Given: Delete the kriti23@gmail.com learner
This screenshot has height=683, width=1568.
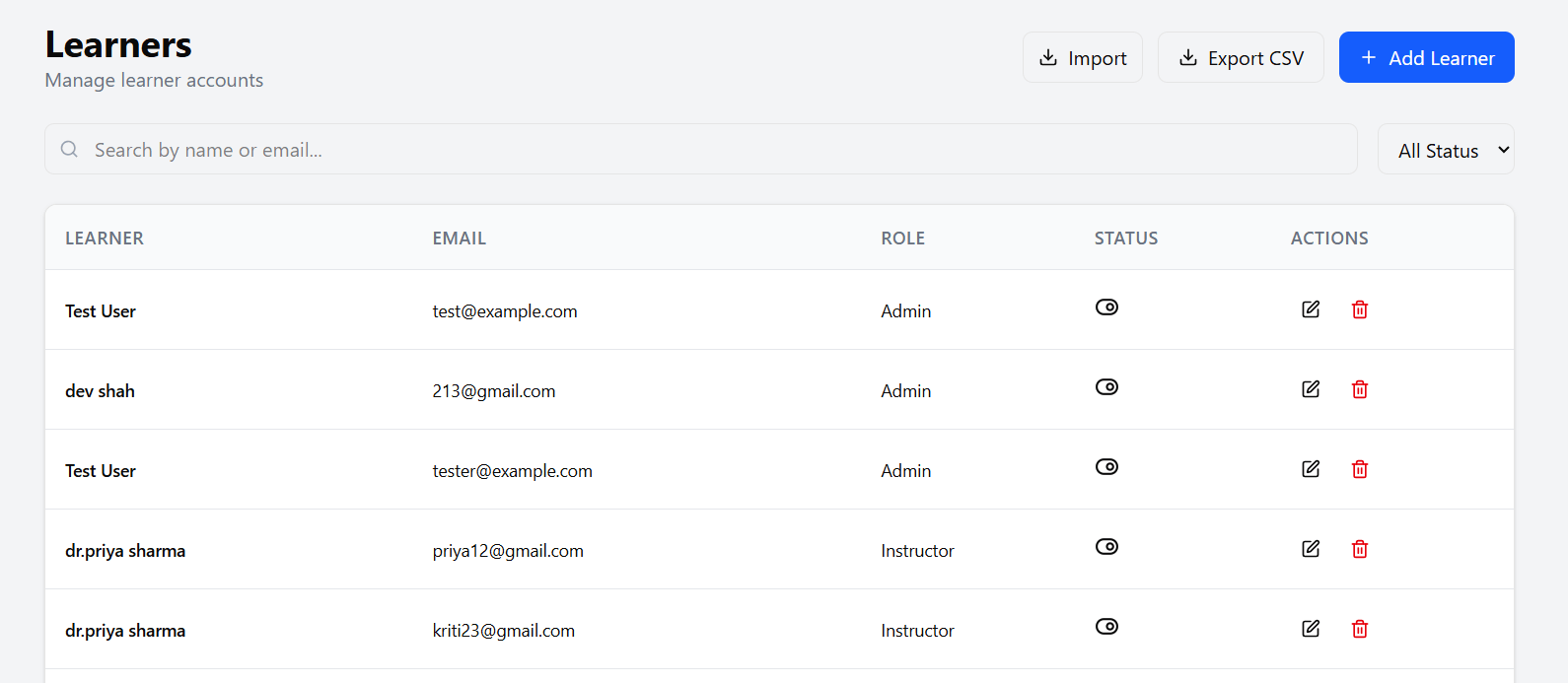Looking at the screenshot, I should (x=1360, y=629).
